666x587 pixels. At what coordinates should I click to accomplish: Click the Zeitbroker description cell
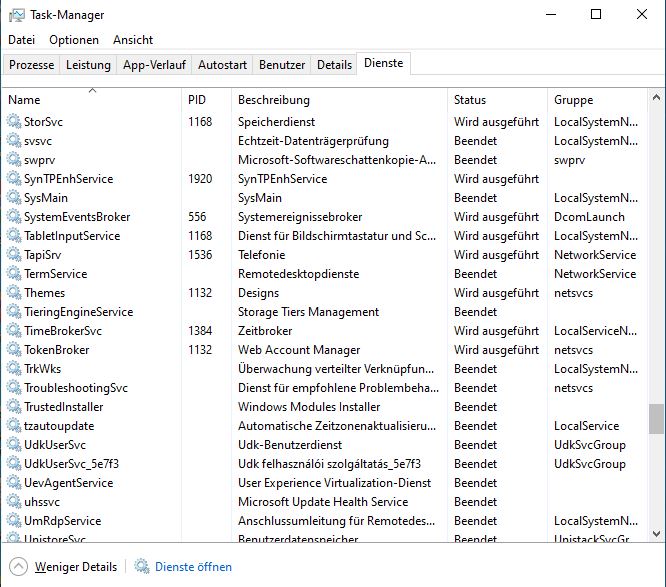click(265, 331)
